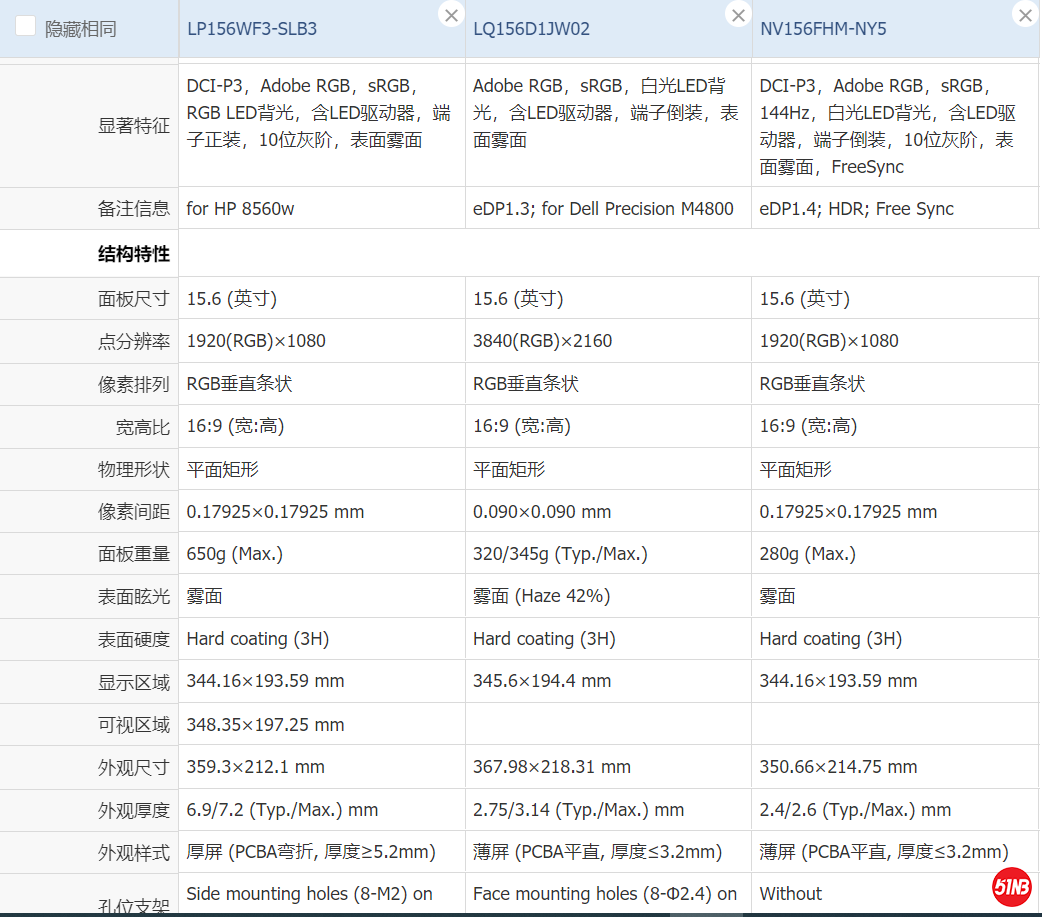The image size is (1042, 917).
Task: Open the LQ156D1JW02 model link
Action: coord(531,29)
